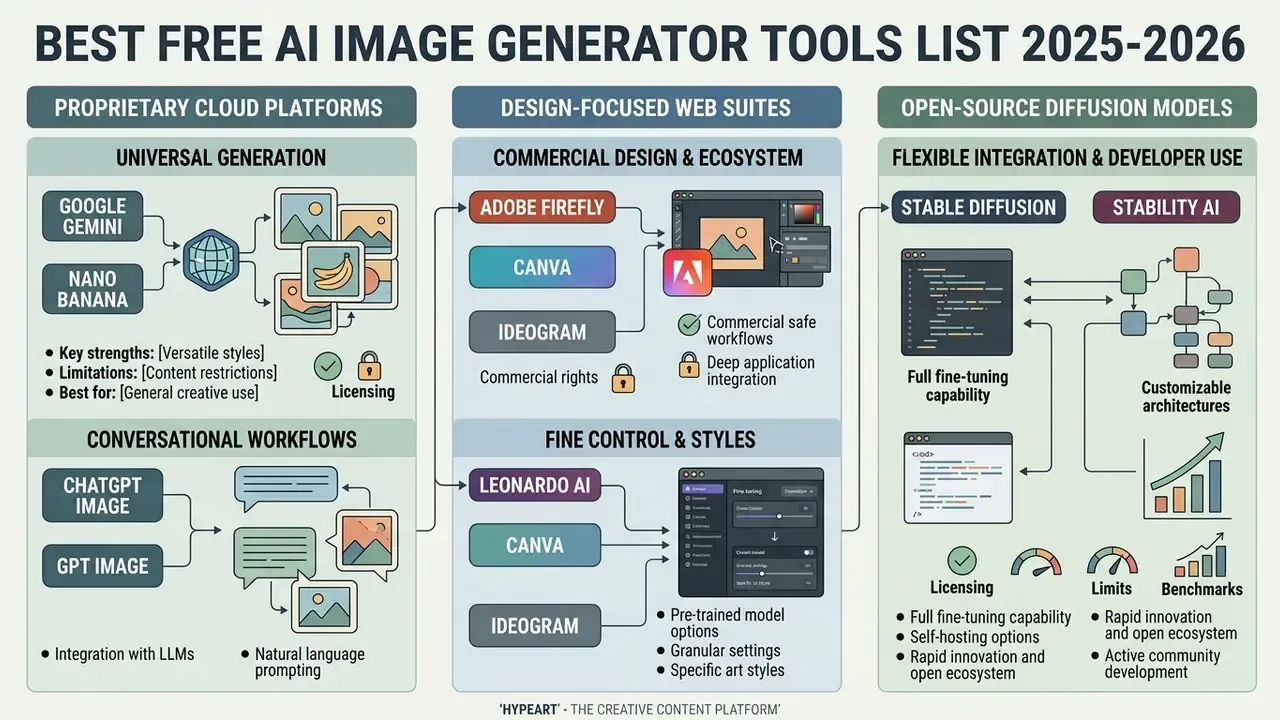
Task: Click the down arrow in the Fine tuning panel
Action: tap(776, 535)
